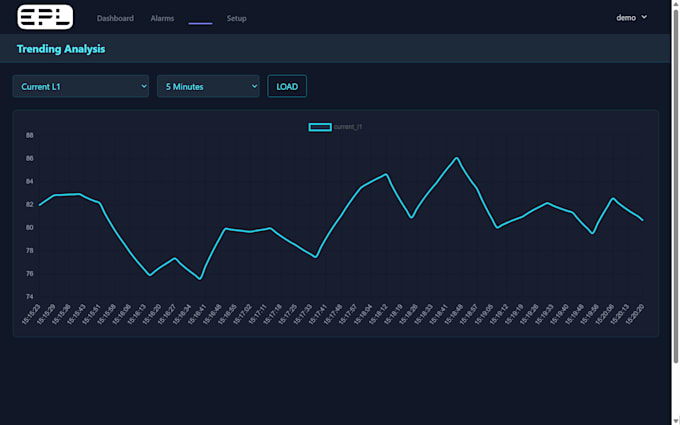The width and height of the screenshot is (680, 425).
Task: Click the LOAD button
Action: 287,86
